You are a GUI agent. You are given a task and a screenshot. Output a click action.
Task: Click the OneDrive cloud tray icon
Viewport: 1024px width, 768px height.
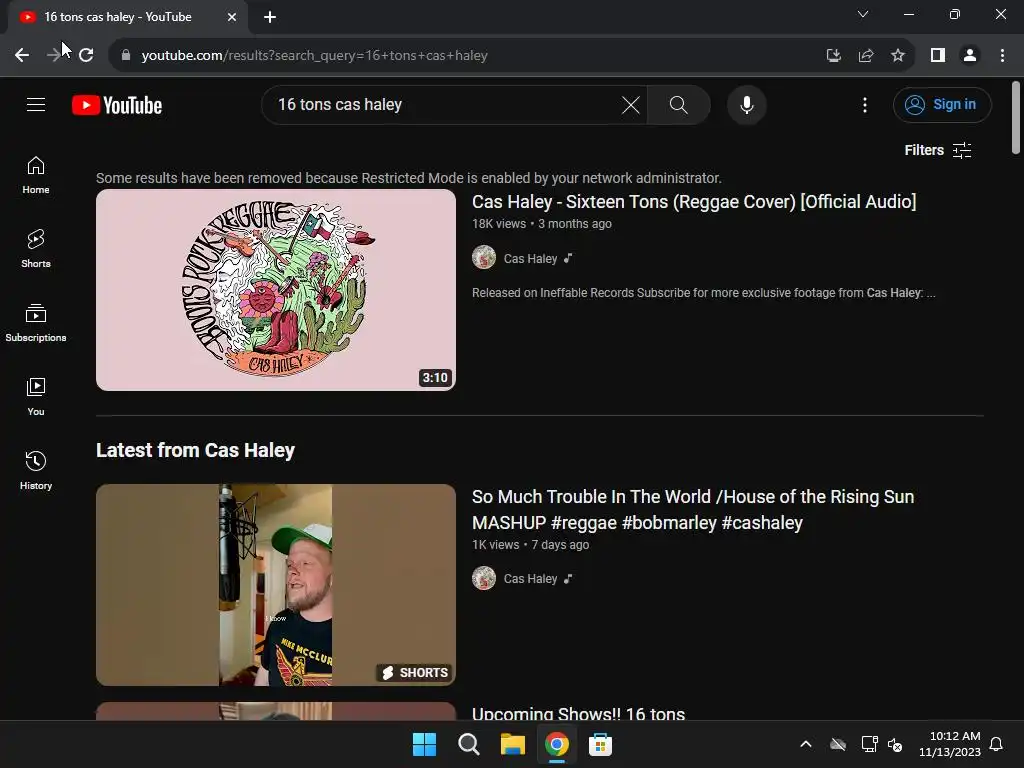[838, 744]
